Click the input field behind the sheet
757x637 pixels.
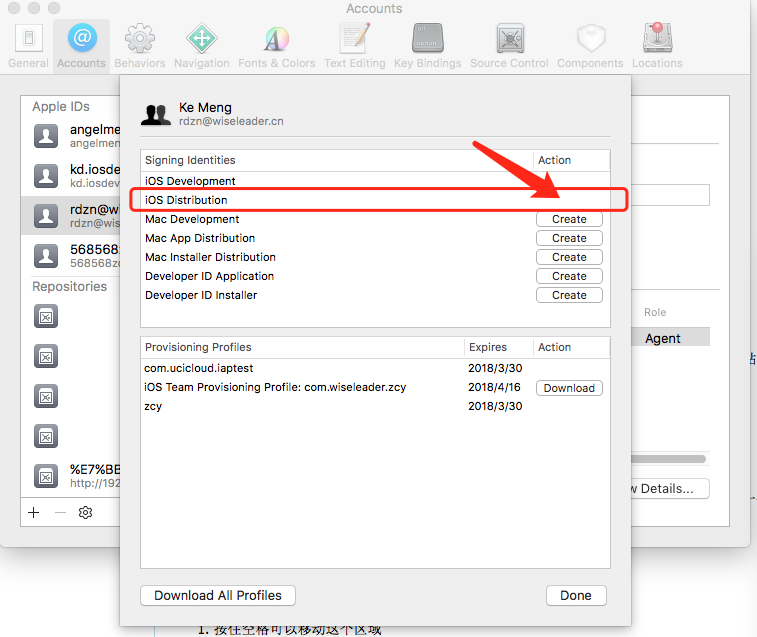[x=671, y=195]
